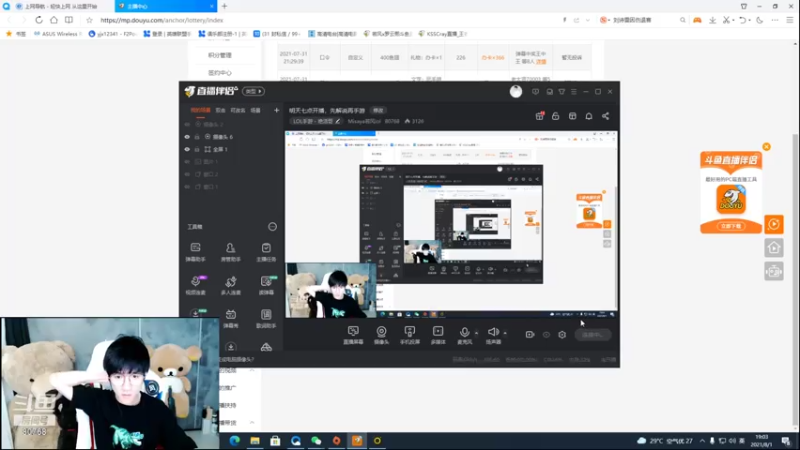Click orange play button on right sidebar

point(774,224)
